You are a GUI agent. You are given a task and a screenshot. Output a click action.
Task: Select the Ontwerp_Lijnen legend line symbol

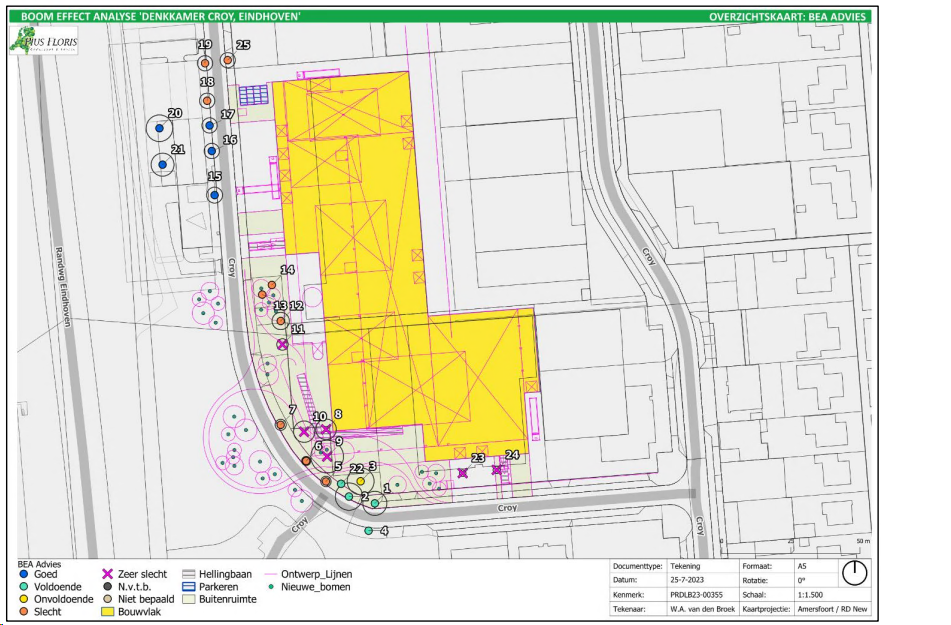click(x=271, y=573)
